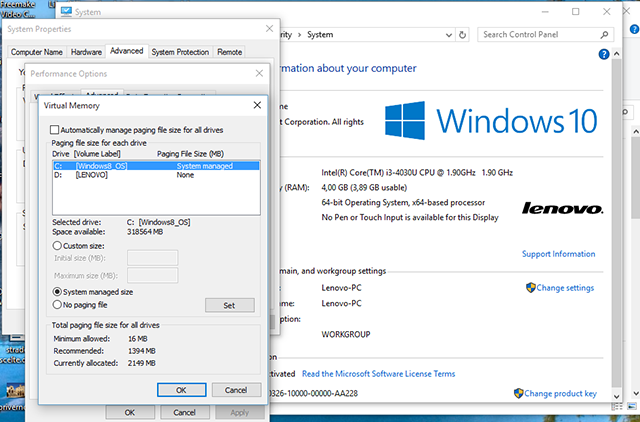Click Change settings link
The width and height of the screenshot is (640, 422).
click(x=565, y=288)
